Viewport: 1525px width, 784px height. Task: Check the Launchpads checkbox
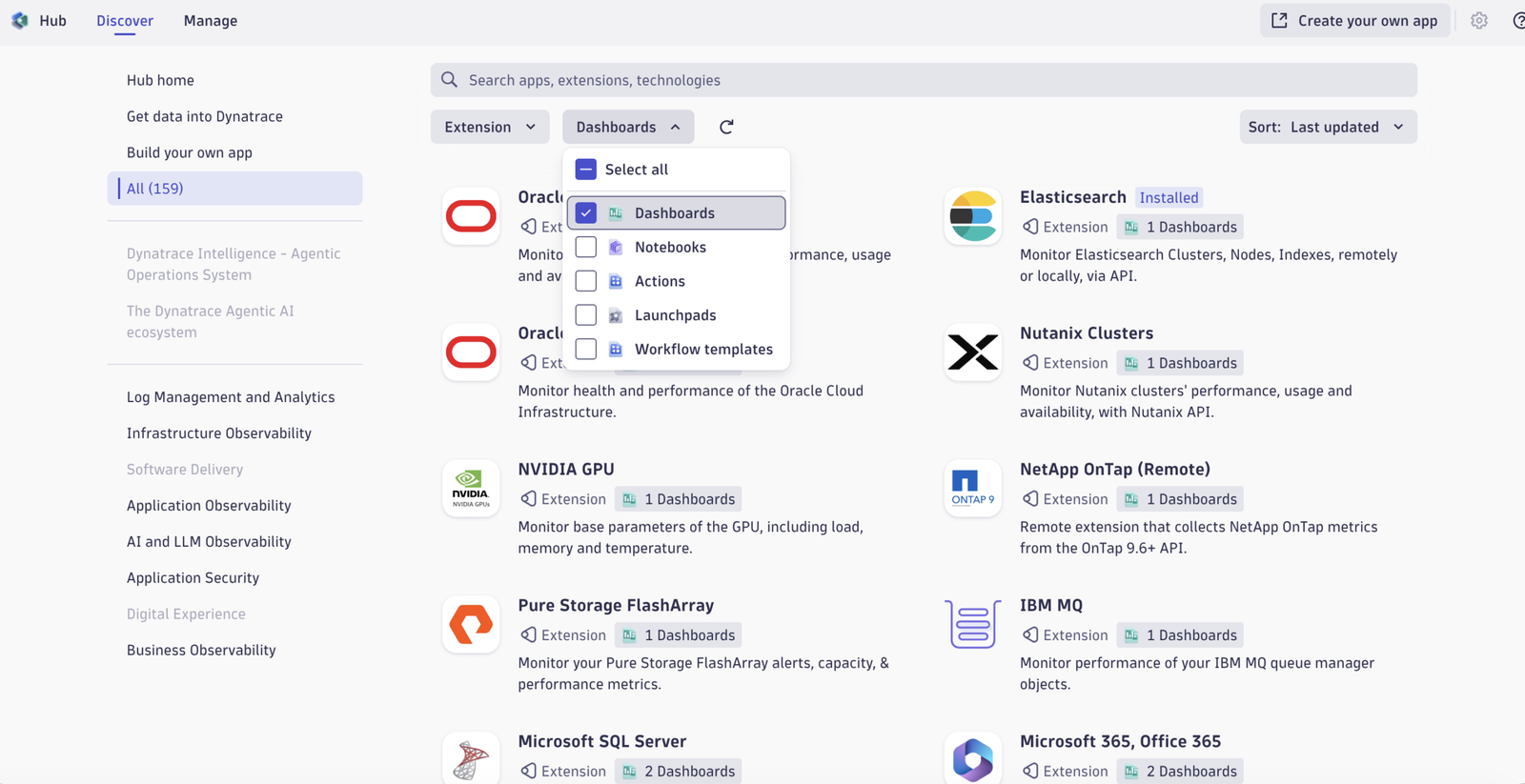586,315
